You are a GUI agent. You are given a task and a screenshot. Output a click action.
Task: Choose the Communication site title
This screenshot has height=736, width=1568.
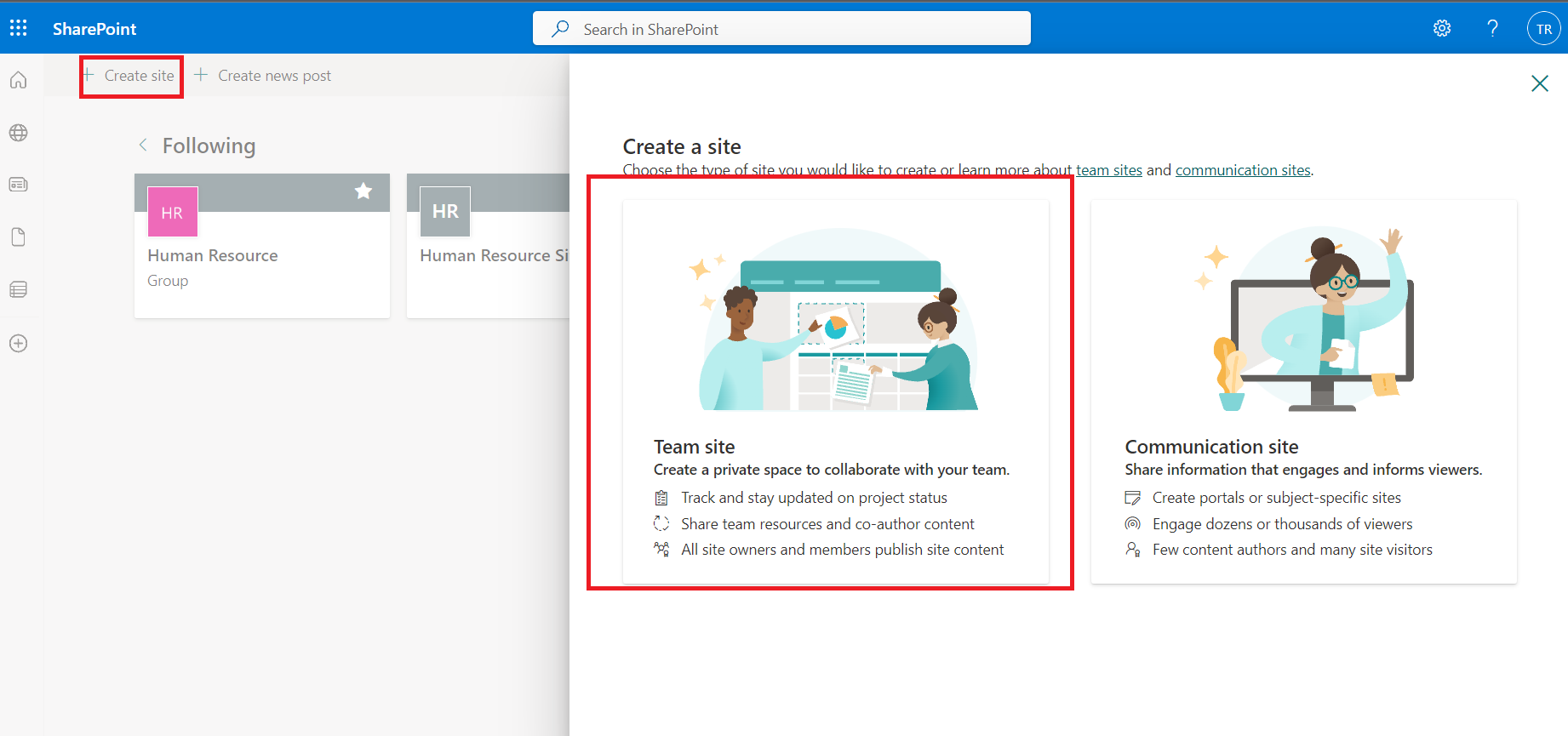(1211, 447)
